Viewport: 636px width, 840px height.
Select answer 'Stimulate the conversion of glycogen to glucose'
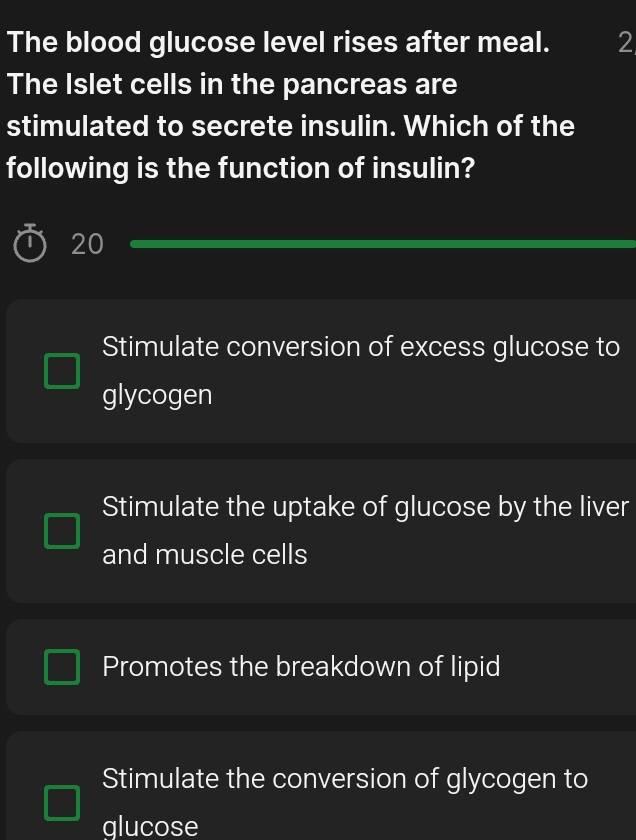pos(320,800)
